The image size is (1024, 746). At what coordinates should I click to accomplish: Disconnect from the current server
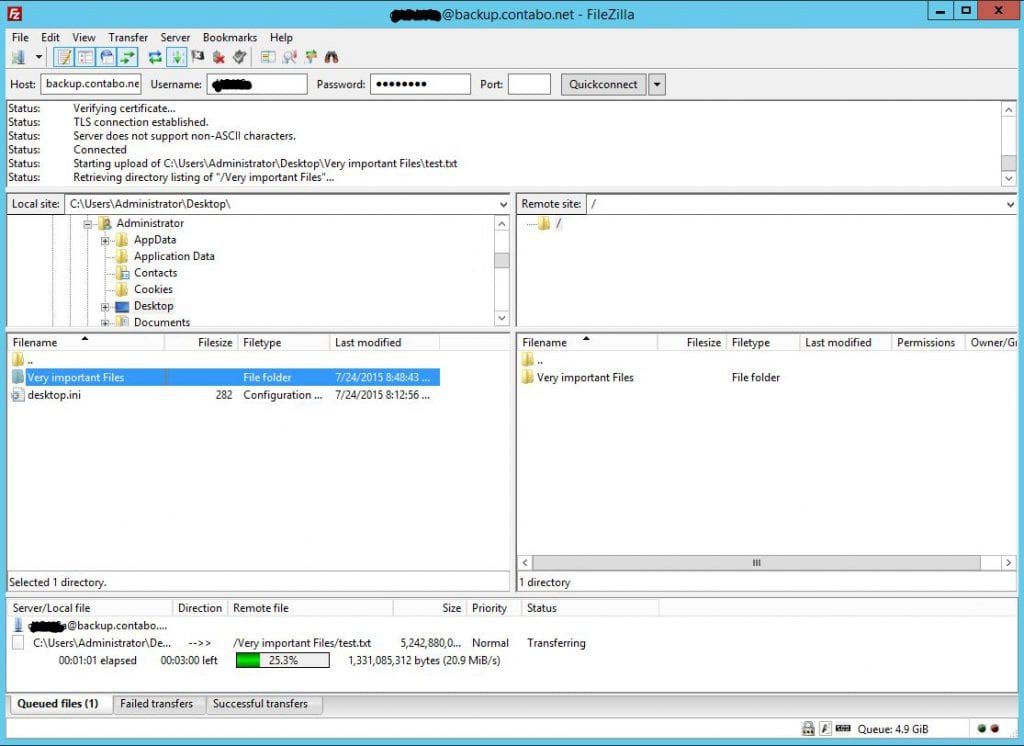click(219, 57)
